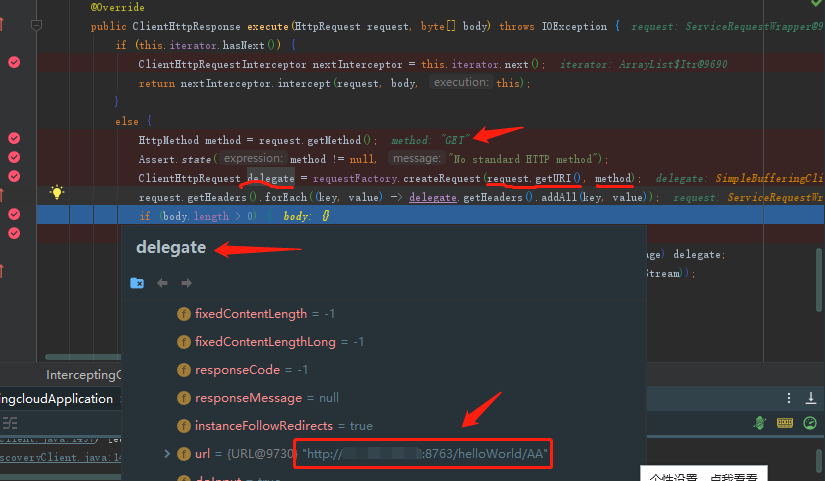Screen dimensions: 825x481
Task: Click the expression: parameter hint
Action: click(253, 158)
